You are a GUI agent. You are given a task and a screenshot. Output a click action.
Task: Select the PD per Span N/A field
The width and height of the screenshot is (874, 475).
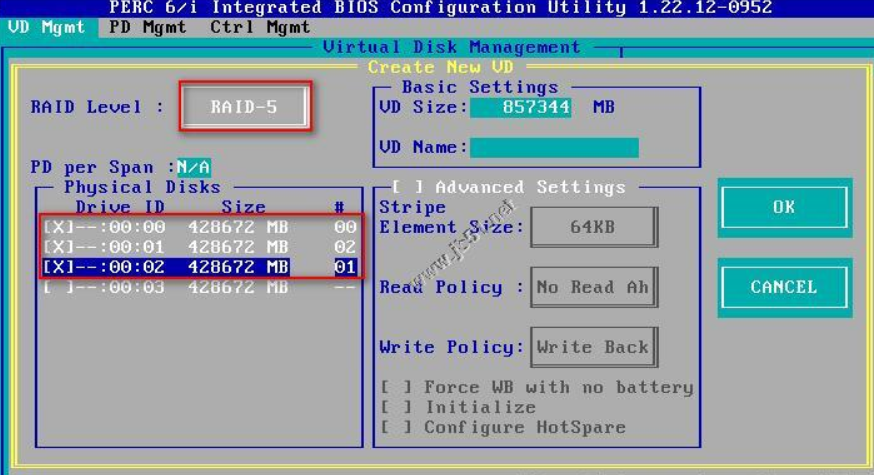click(193, 167)
